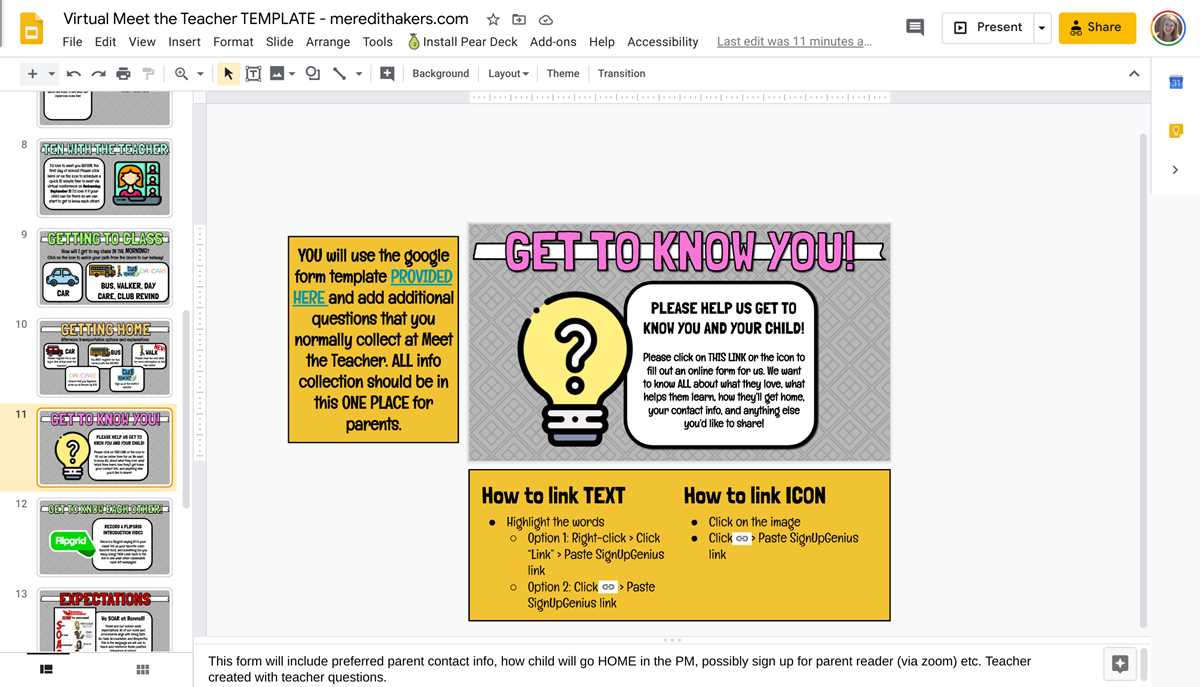Open Present options dropdown arrow

coord(1042,27)
